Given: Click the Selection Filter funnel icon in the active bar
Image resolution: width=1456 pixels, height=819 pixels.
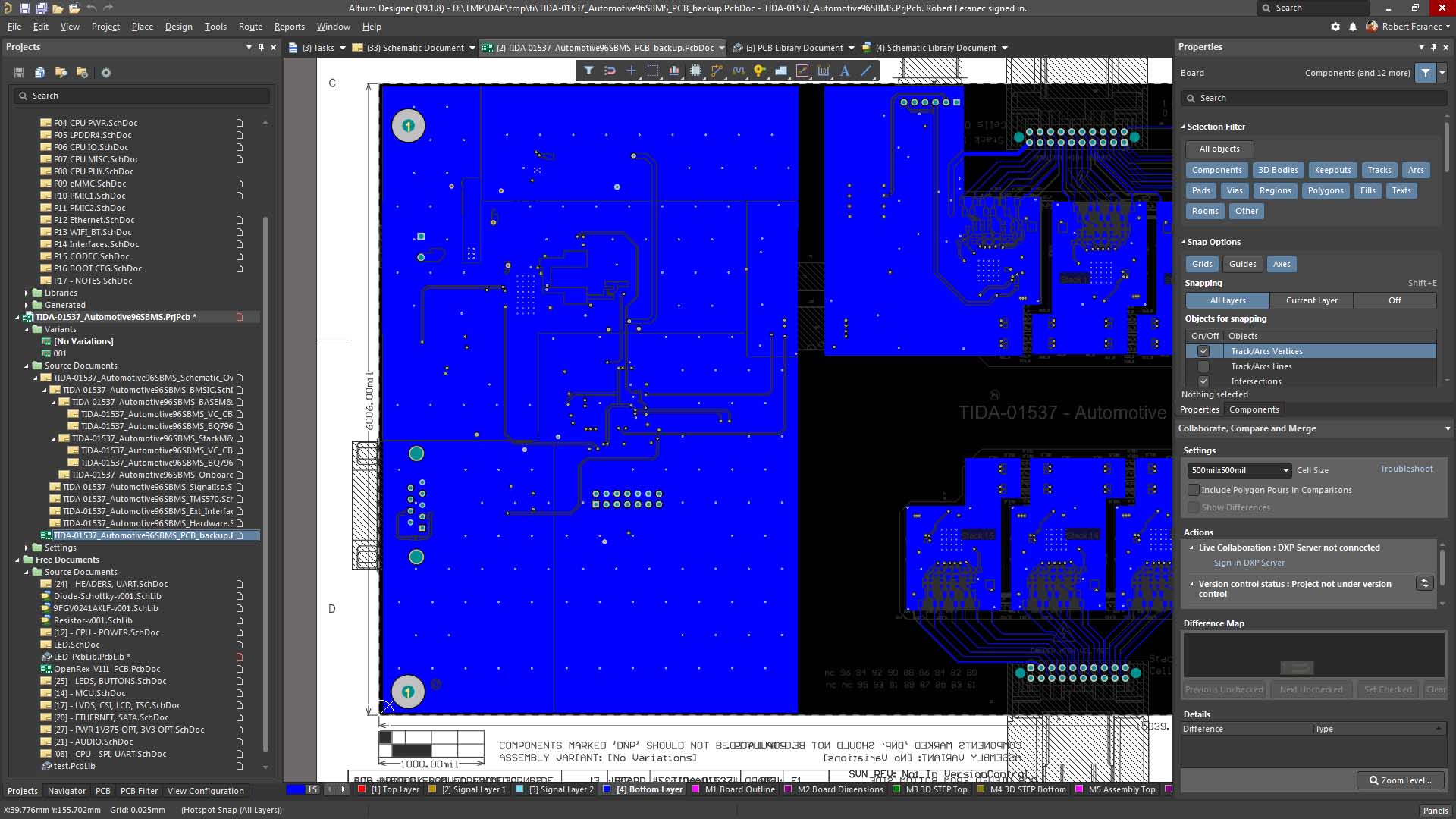Looking at the screenshot, I should click(588, 71).
